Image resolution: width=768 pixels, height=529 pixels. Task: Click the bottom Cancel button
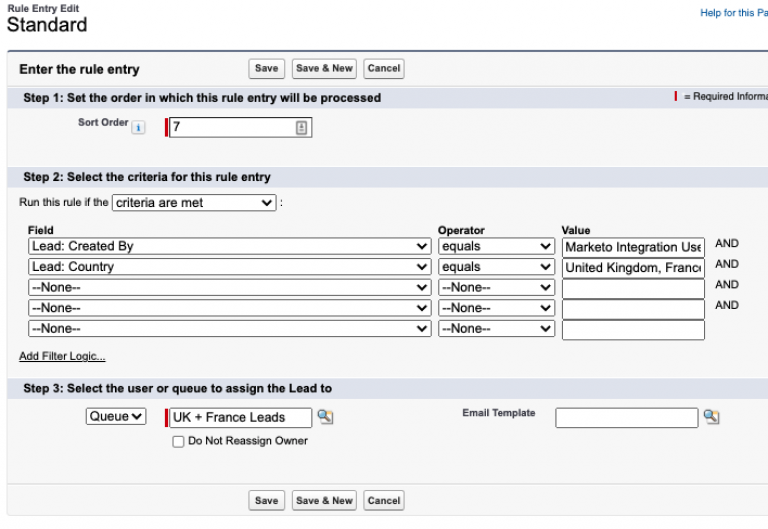click(x=384, y=501)
